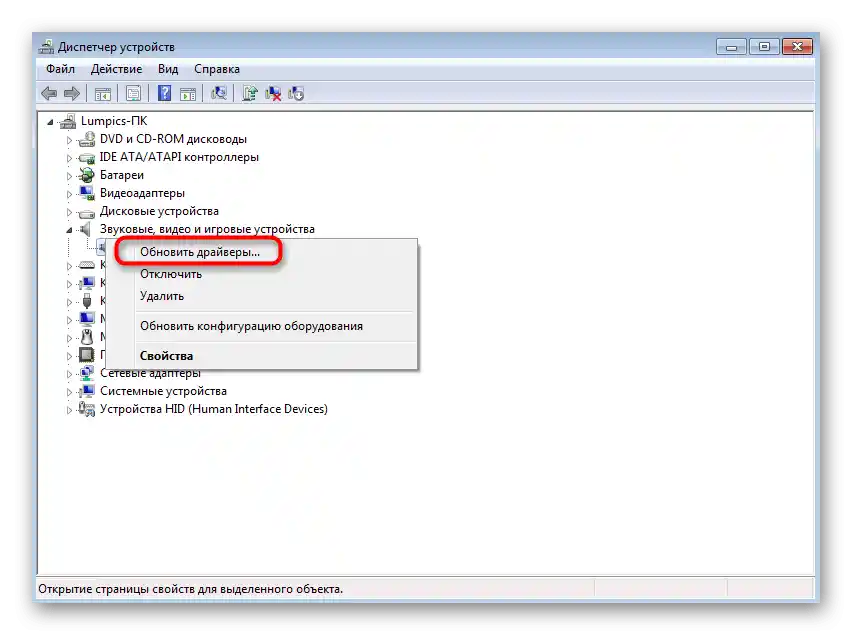This screenshot has height=635, width=852.
Task: Click the Видеоадаптеры display adapter icon
Action: [86, 193]
